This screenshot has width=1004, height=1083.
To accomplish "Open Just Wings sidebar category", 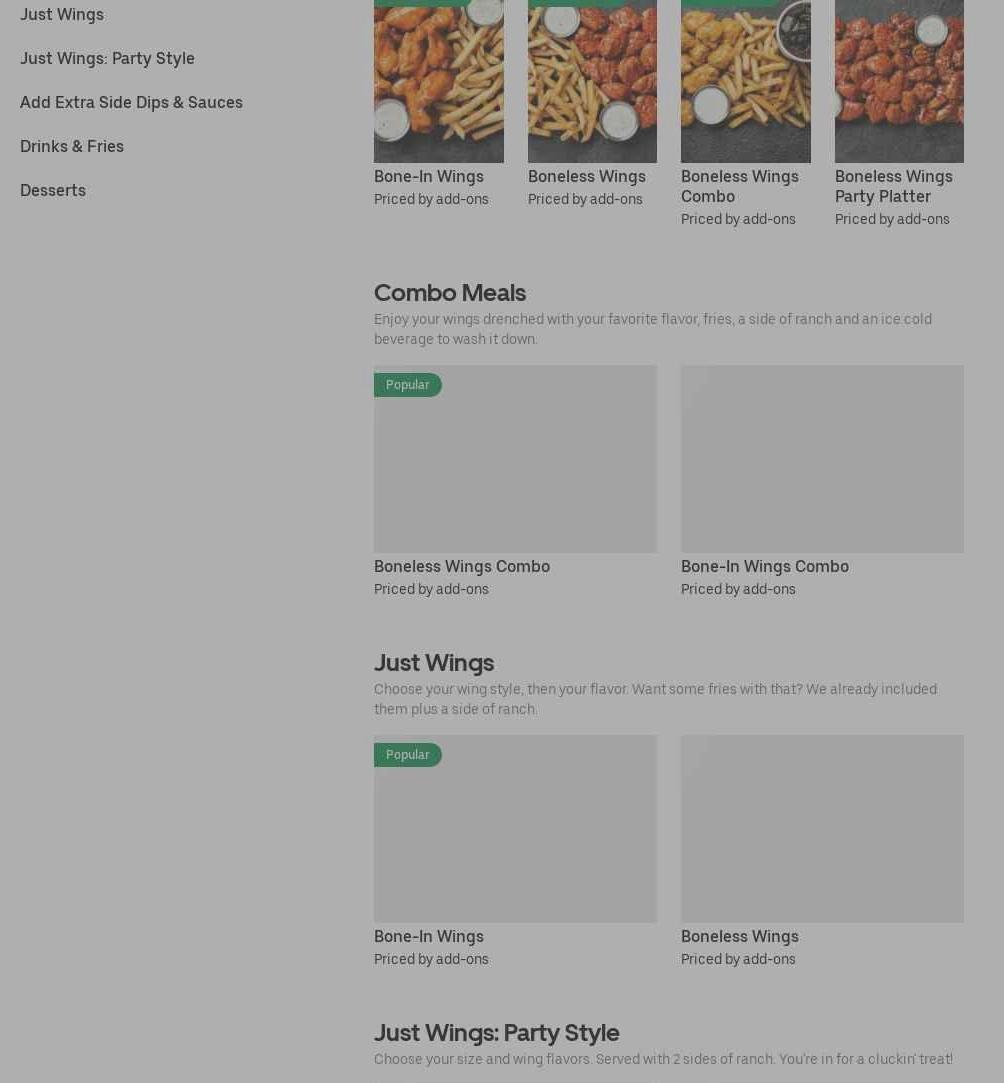I will 61,15.
